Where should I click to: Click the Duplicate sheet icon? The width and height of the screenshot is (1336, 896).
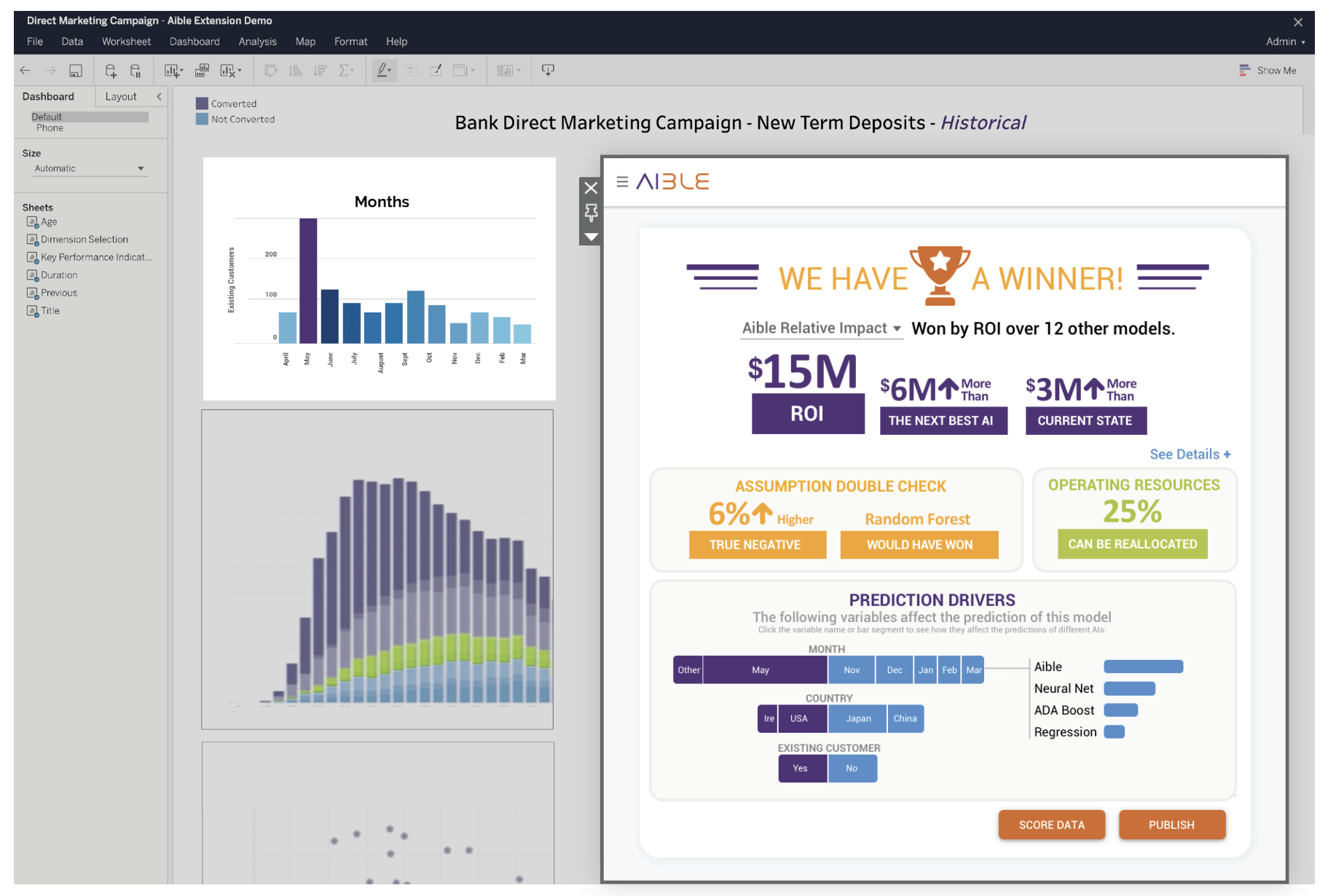click(x=203, y=70)
